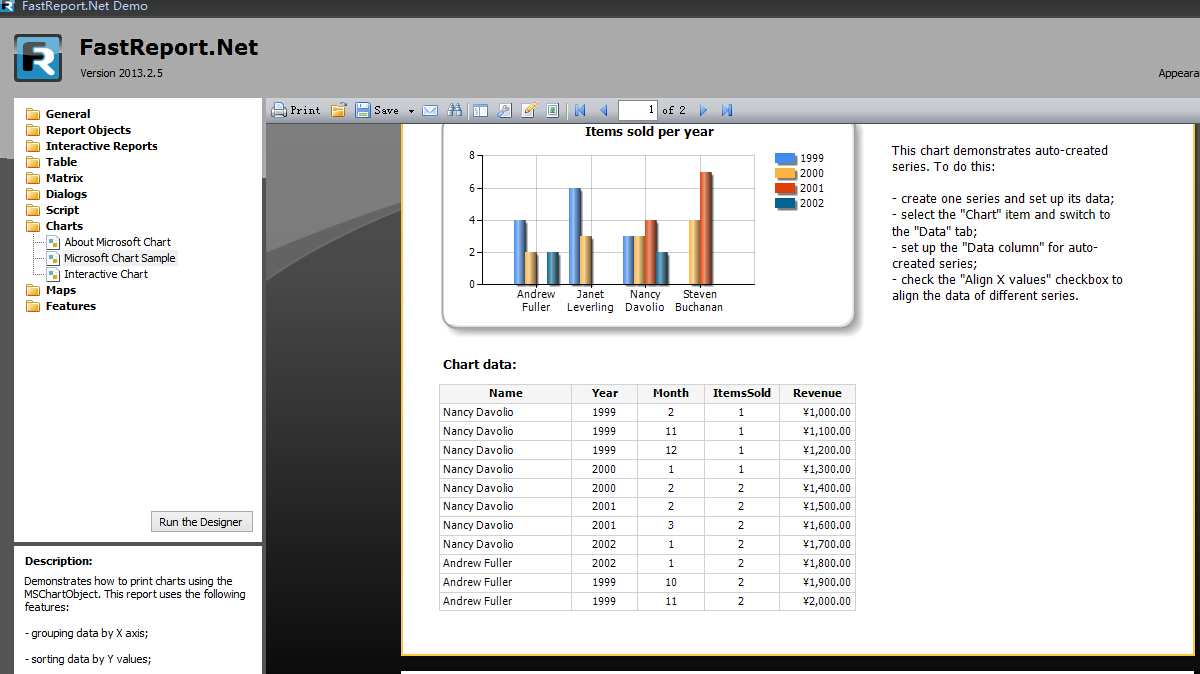The image size is (1200, 674).
Task: Click the ¥2,000.00 revenue cell
Action: pyautogui.click(x=817, y=601)
